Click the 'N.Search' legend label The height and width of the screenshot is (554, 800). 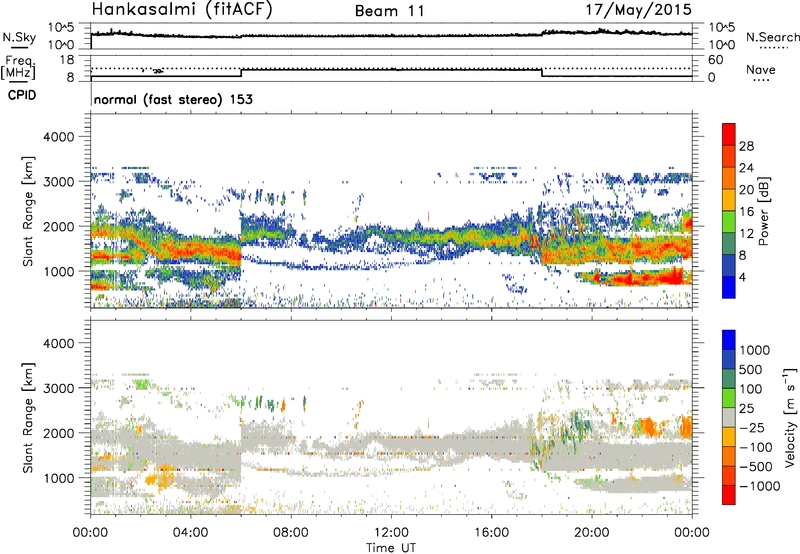click(x=772, y=37)
